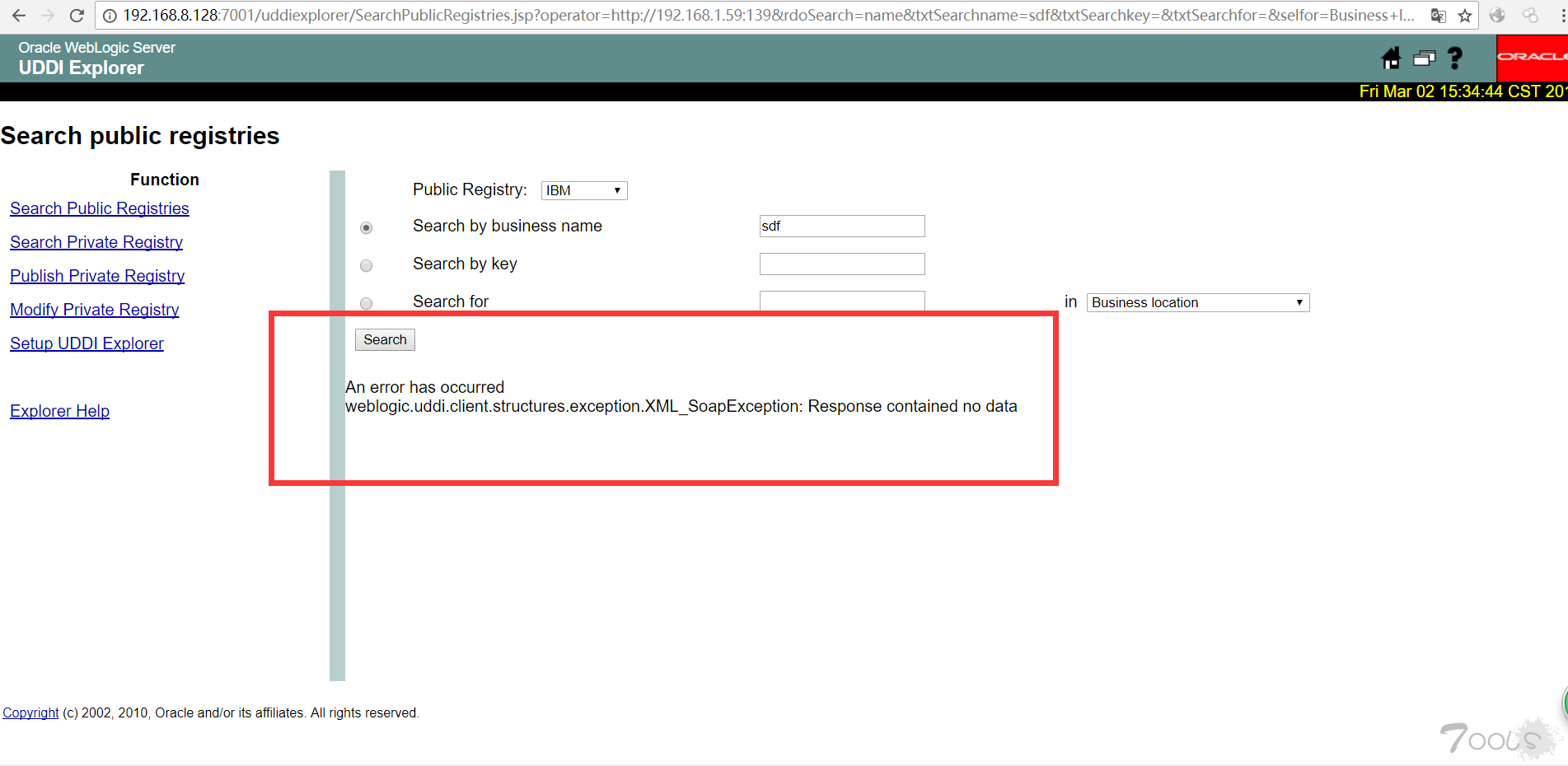Open Explorer Help link

(x=59, y=411)
